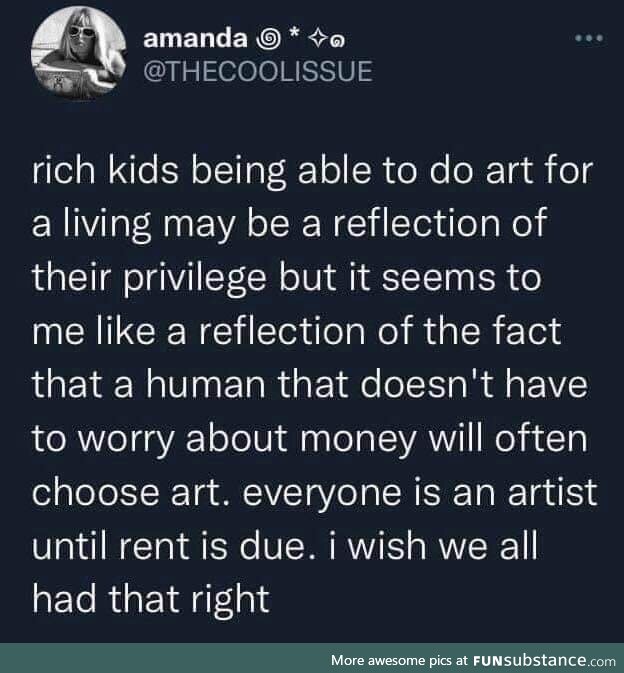Click the phrase "everyone is an artist"

coord(420,493)
